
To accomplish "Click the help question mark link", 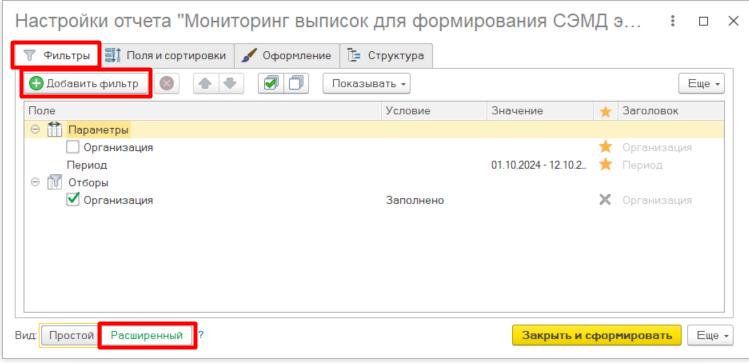I will [201, 335].
